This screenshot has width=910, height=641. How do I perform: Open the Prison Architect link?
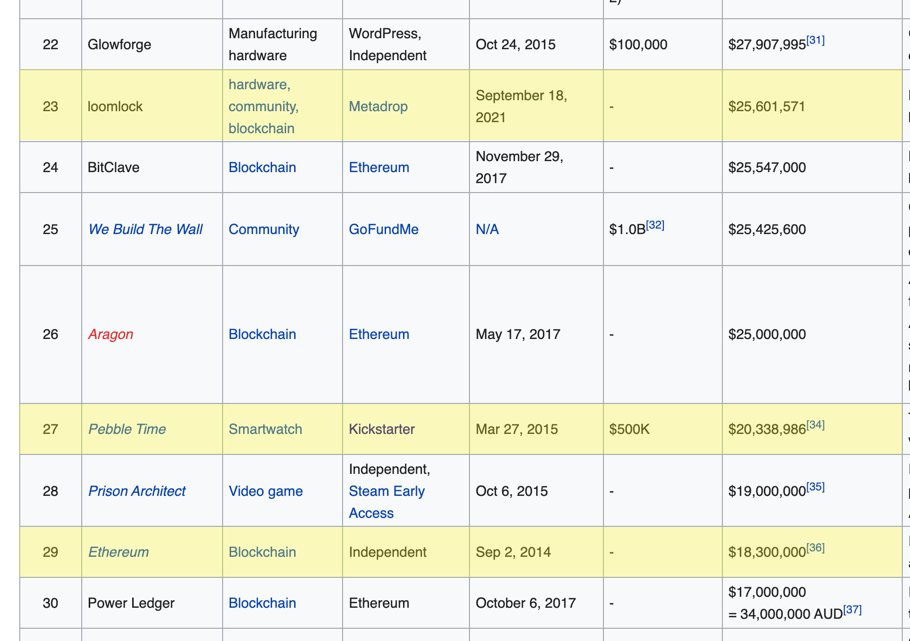pos(137,491)
